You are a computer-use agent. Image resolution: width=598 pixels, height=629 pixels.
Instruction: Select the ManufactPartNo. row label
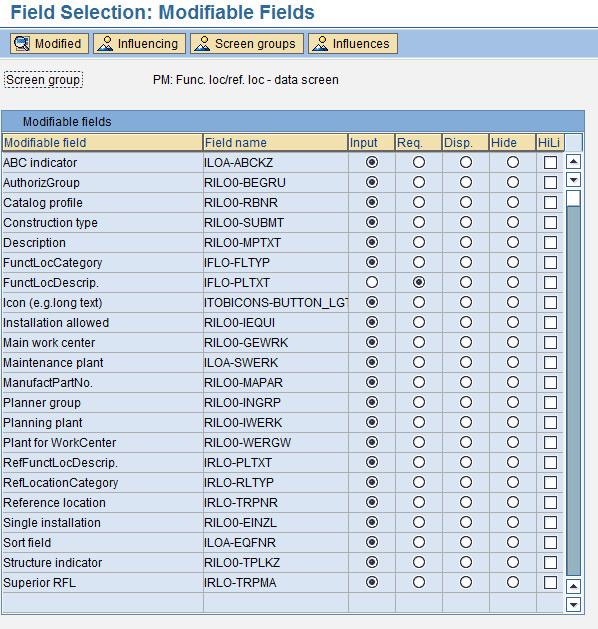(x=48, y=383)
